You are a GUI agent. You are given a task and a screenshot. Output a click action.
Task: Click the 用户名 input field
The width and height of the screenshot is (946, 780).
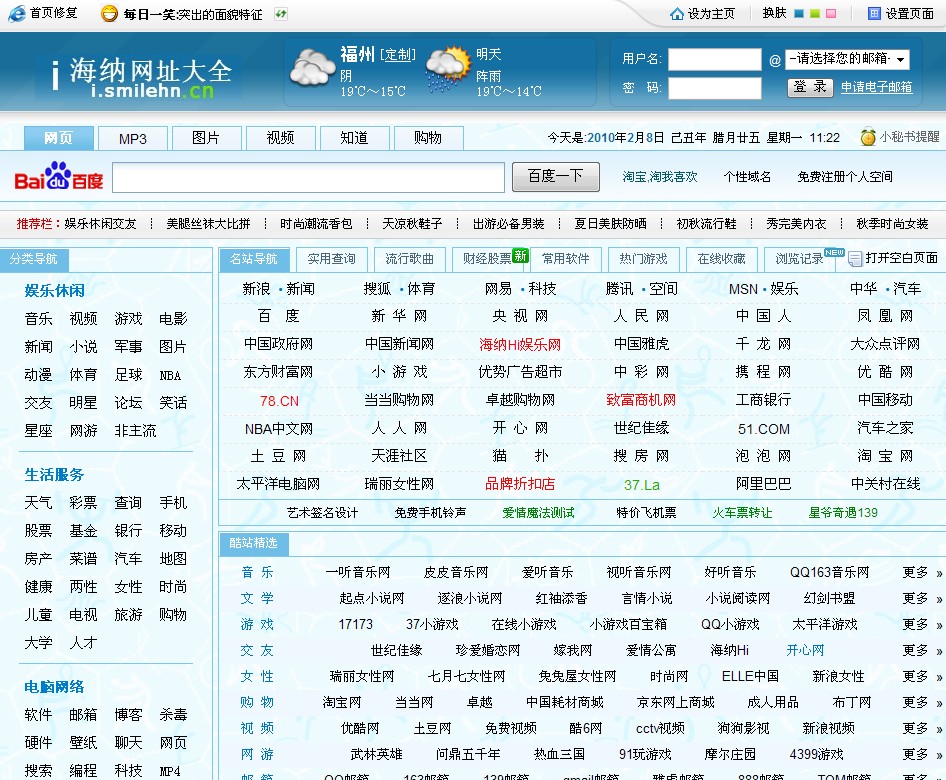pos(714,59)
